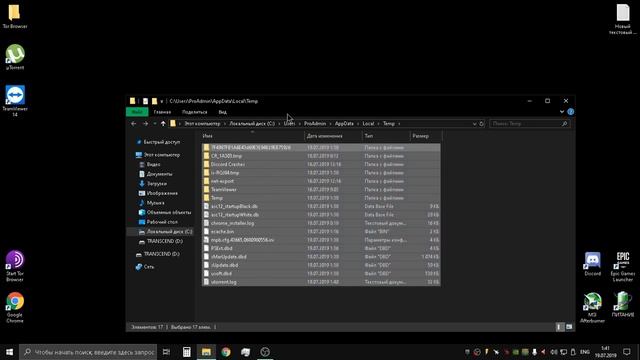Image resolution: width=640 pixels, height=360 pixels.
Task: Click AppData in the address breadcrumb
Action: tap(344, 123)
